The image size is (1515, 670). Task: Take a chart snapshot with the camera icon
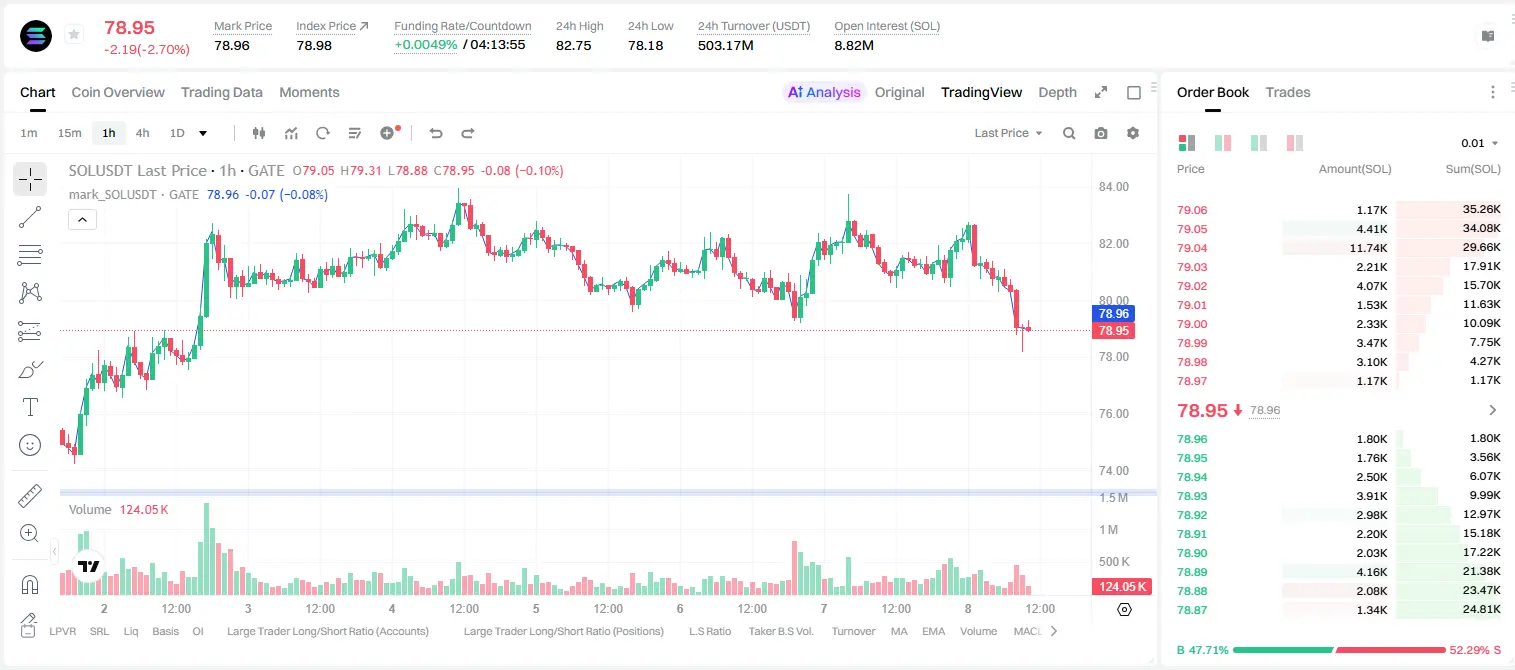click(x=1101, y=133)
